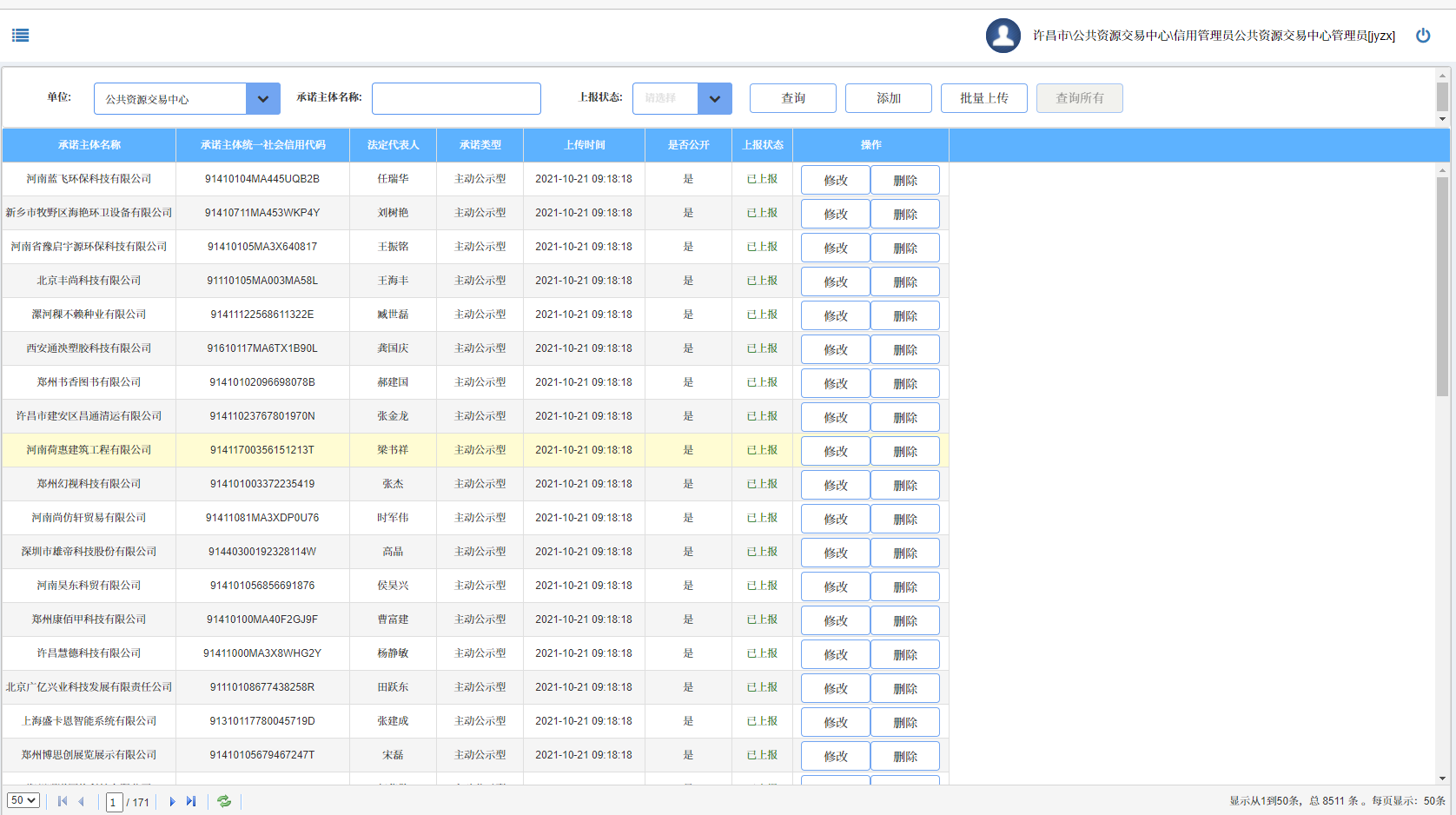Select legal representative 杨静敏
The height and width of the screenshot is (815, 1456).
pos(393,653)
